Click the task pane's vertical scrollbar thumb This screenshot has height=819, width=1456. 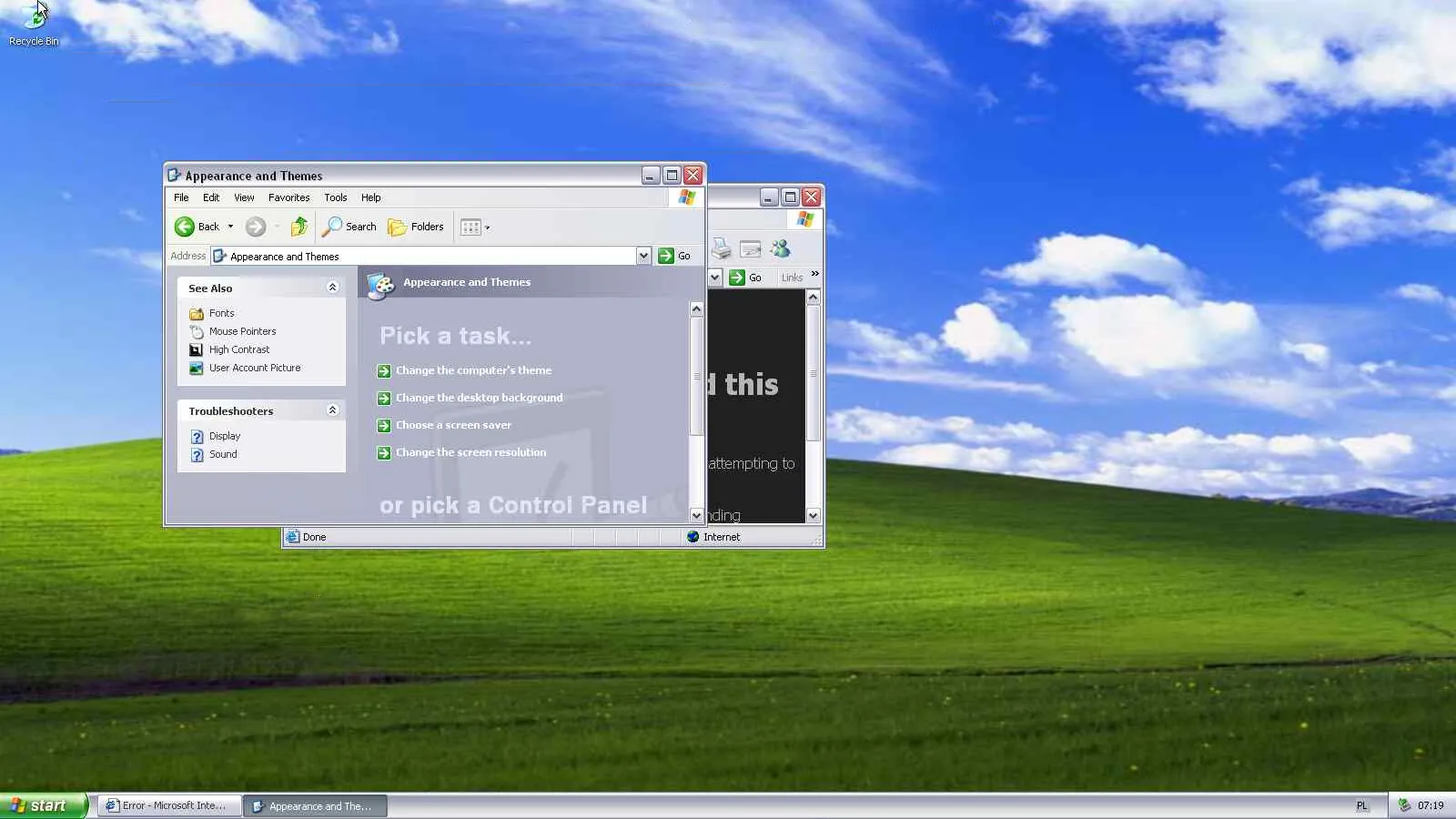pos(696,376)
